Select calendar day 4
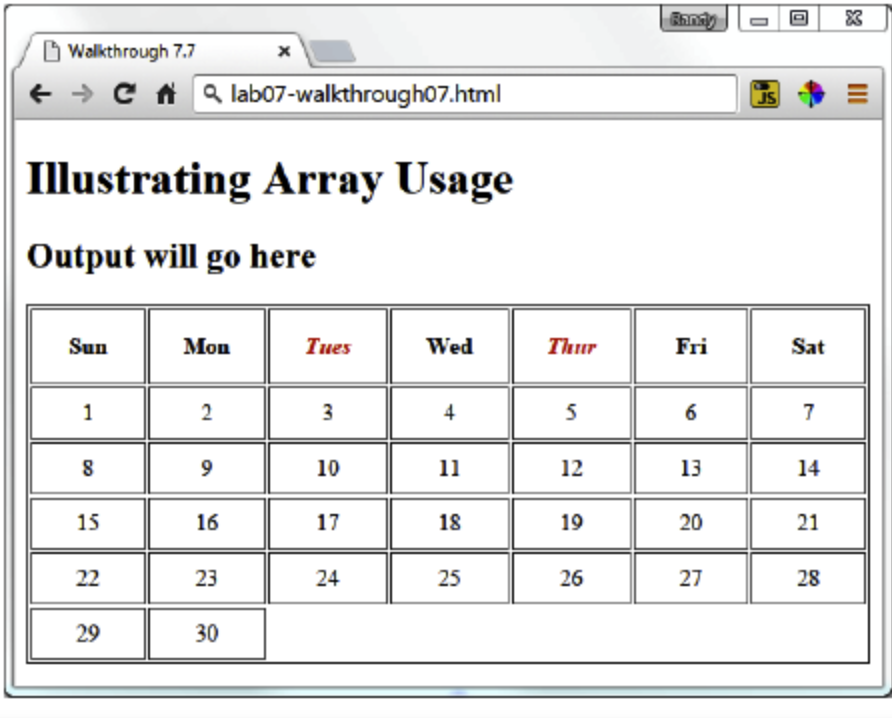The width and height of the screenshot is (892, 718). pos(449,412)
